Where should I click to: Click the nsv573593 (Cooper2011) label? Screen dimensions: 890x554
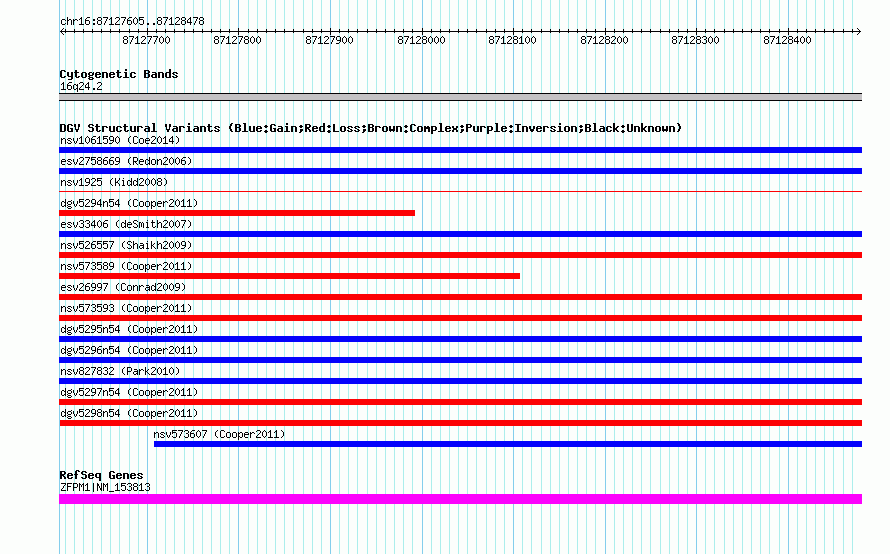[126, 308]
